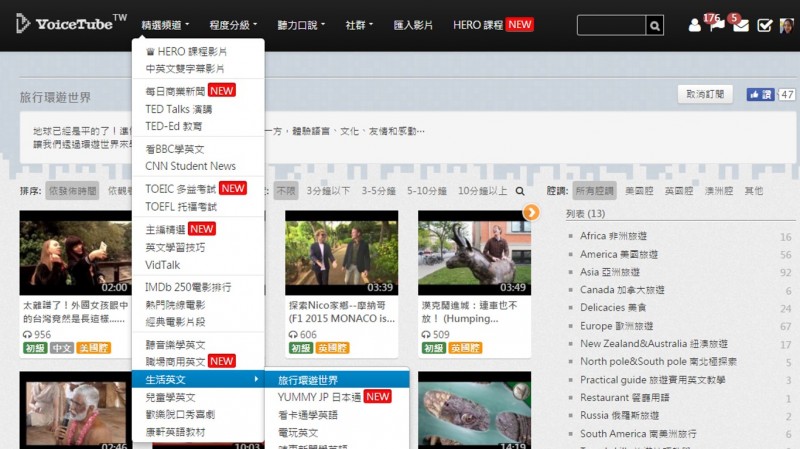Select TED Talks 演講 from the menu
The width and height of the screenshot is (800, 449).
click(x=178, y=108)
